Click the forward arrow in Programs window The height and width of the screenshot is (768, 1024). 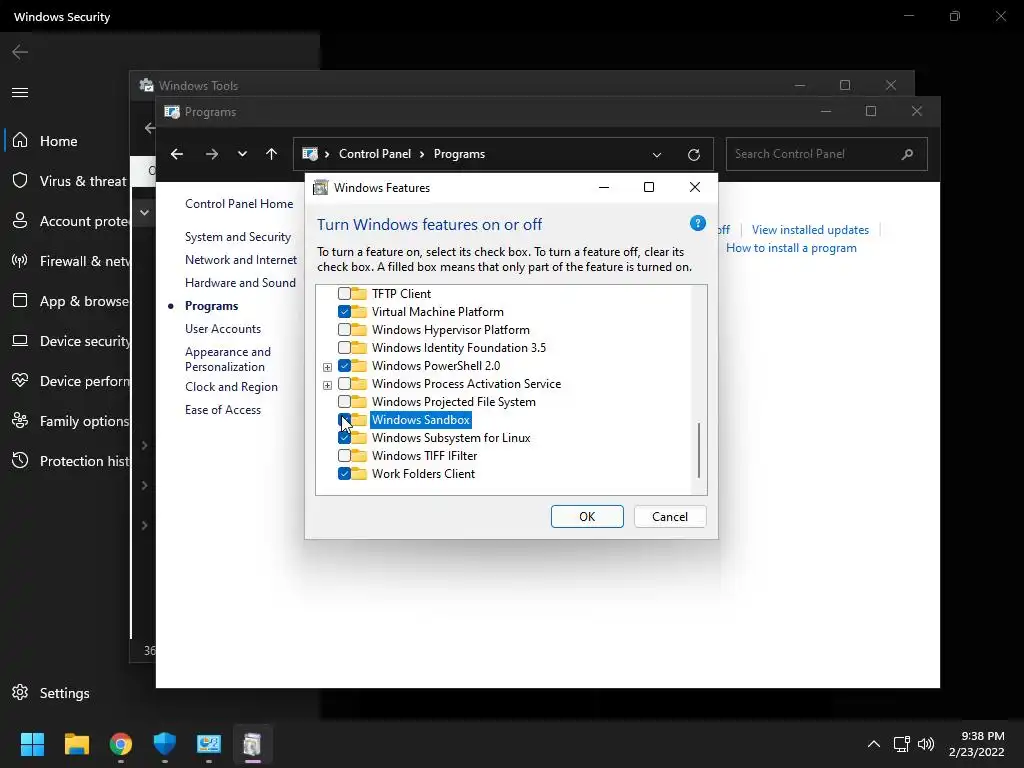pos(212,154)
